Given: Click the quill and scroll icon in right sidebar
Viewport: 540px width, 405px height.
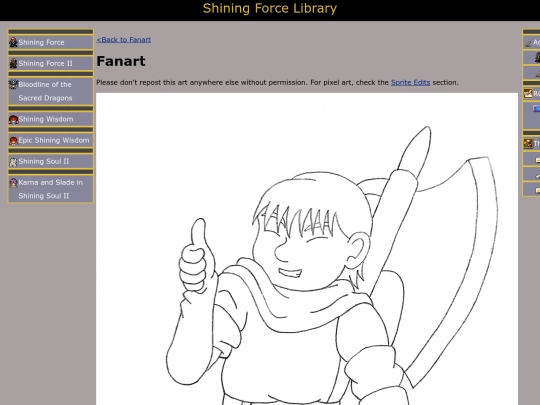Looking at the screenshot, I should pyautogui.click(x=528, y=93).
